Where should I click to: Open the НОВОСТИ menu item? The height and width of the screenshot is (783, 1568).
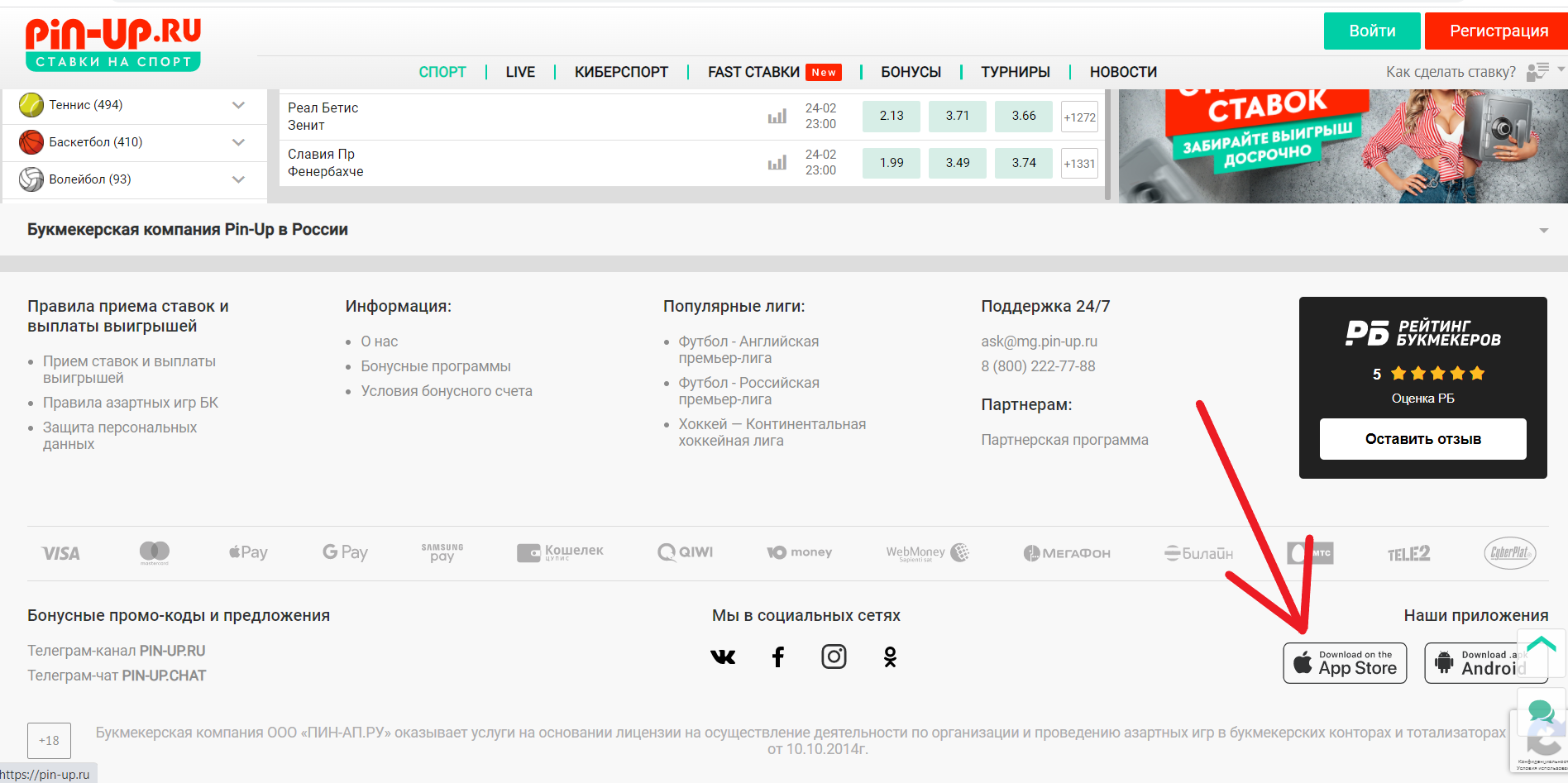1123,72
